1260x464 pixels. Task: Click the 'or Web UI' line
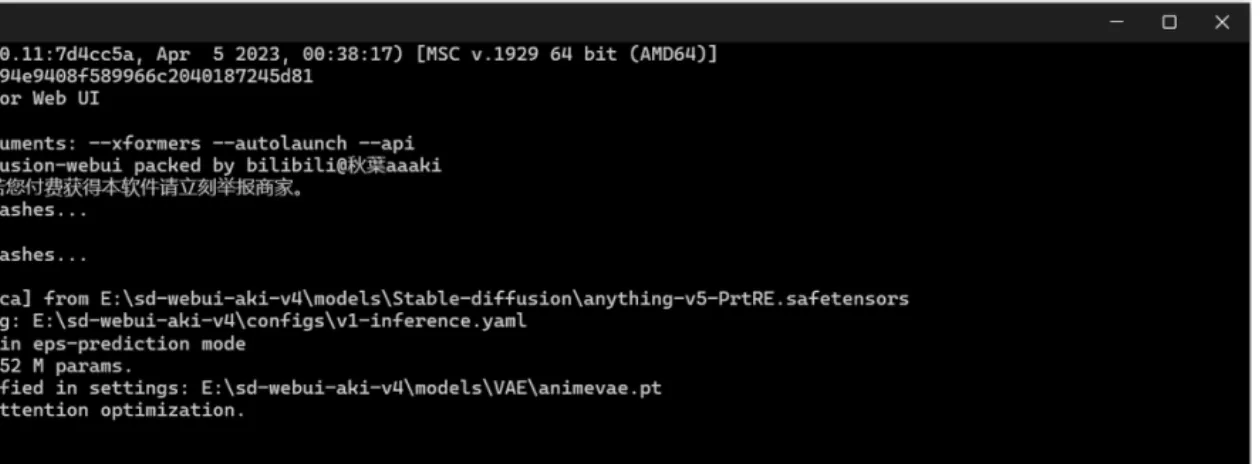(50, 98)
